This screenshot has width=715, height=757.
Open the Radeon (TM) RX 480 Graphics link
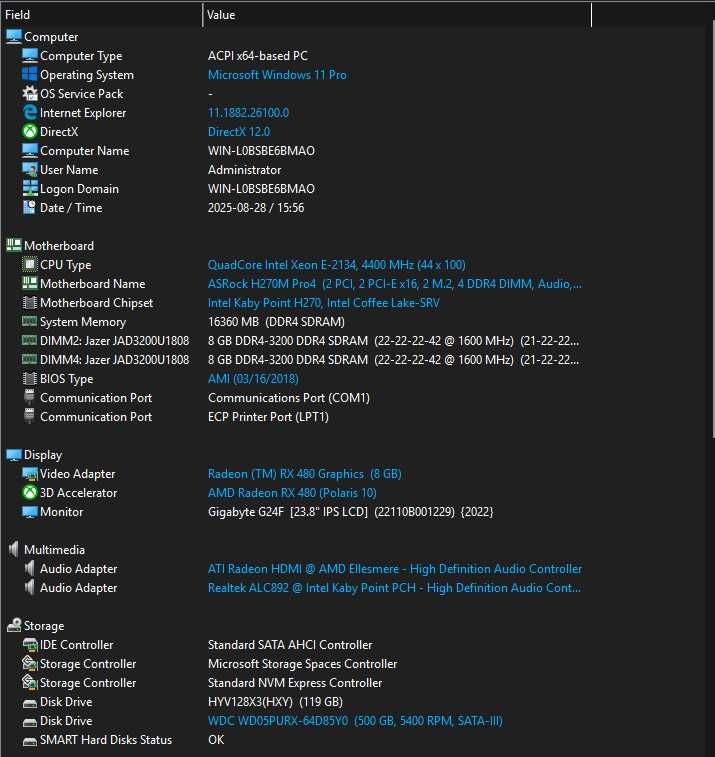[x=305, y=474]
